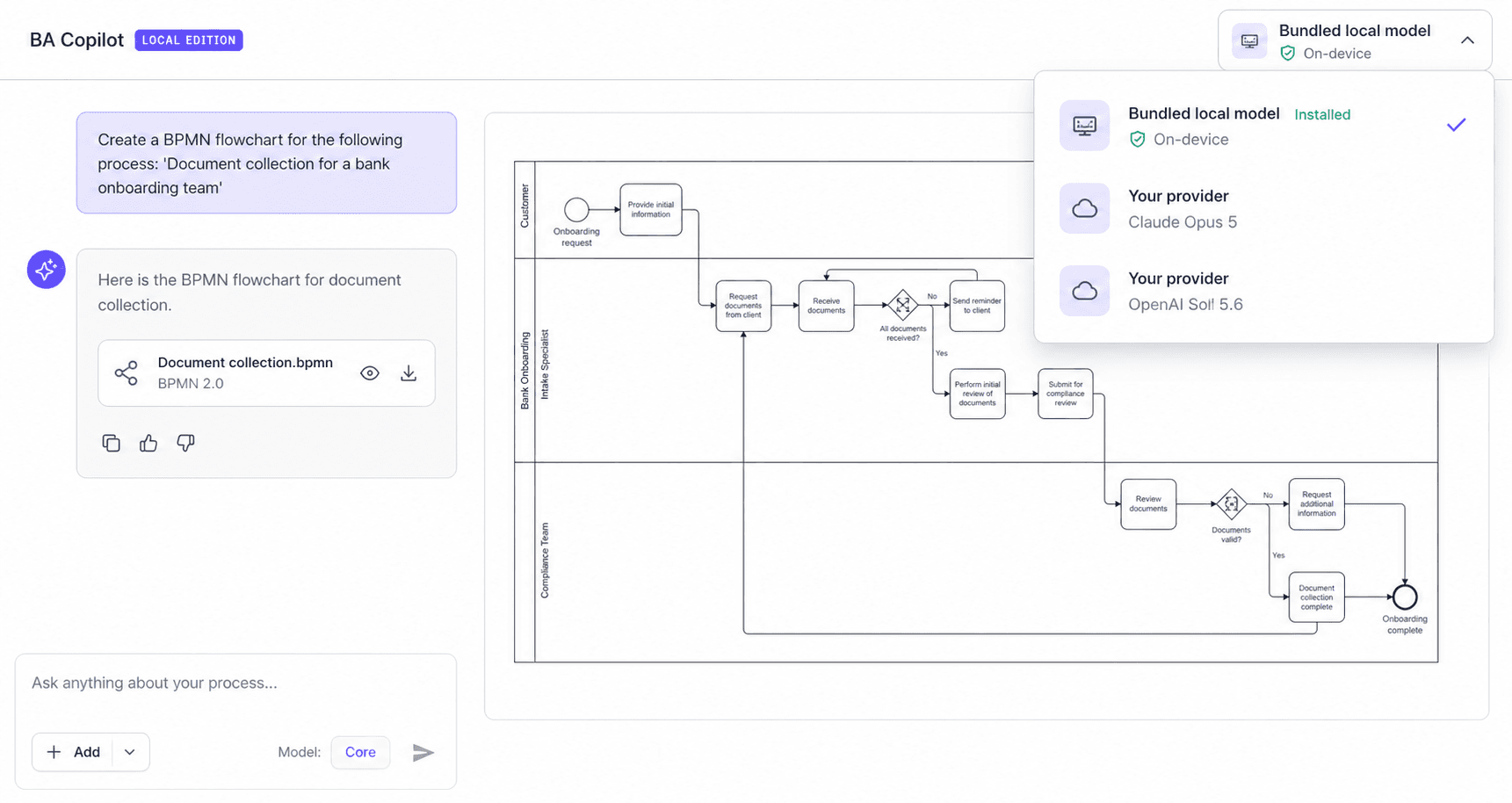Click the 'BPMN 2.0' file type text
Viewport: 1512px width, 803px height.
coord(191,383)
